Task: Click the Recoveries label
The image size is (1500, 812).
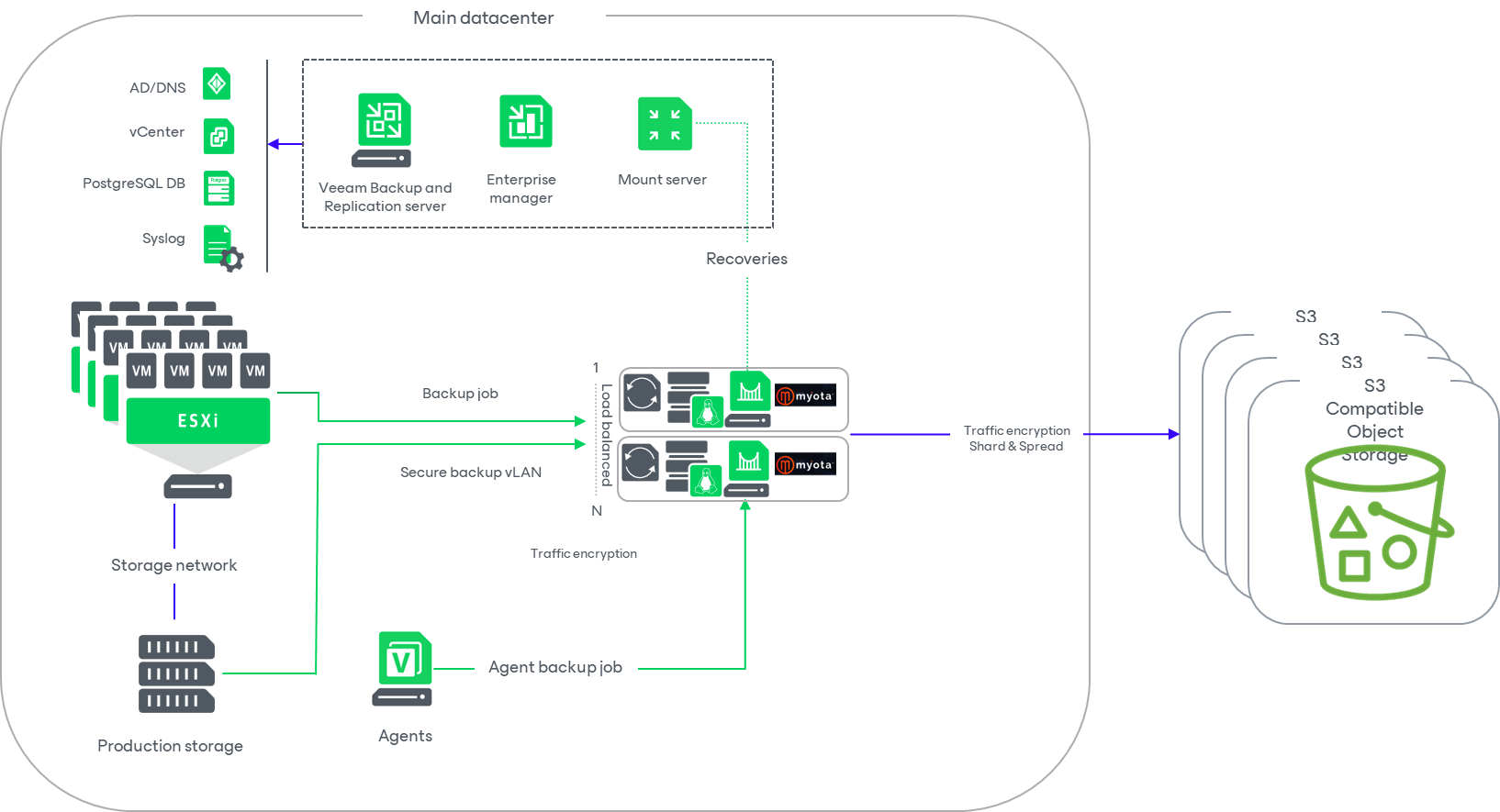Action: tap(747, 259)
